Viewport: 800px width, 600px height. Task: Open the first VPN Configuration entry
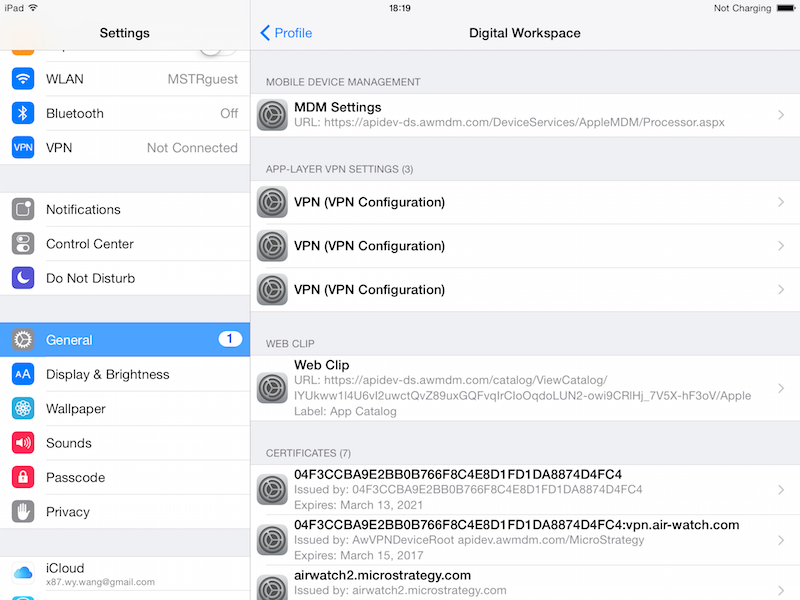[525, 203]
